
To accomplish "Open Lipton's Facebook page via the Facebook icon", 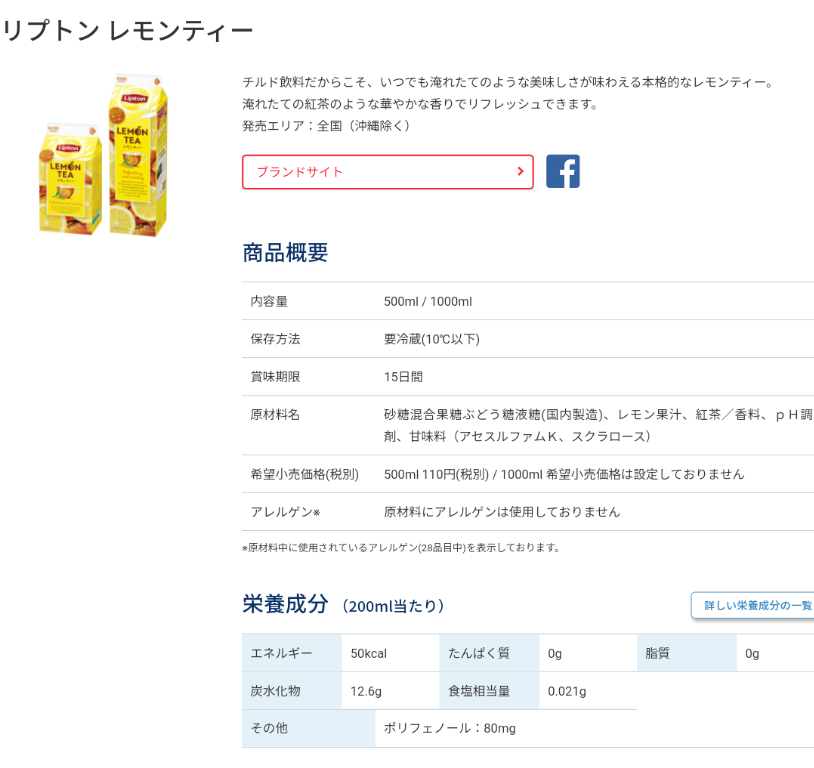I will 562,171.
